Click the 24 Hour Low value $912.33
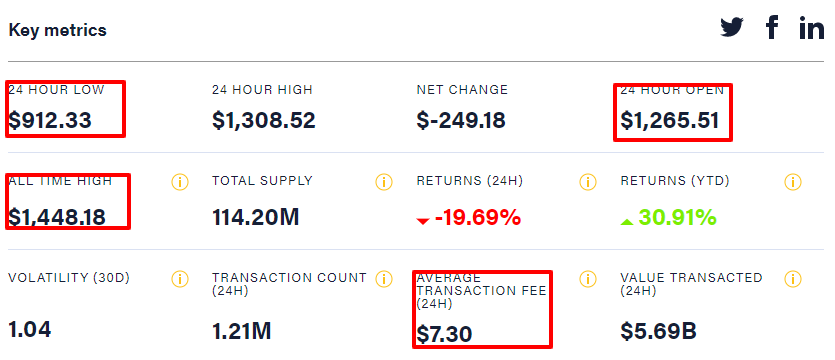The image size is (835, 360). point(50,120)
